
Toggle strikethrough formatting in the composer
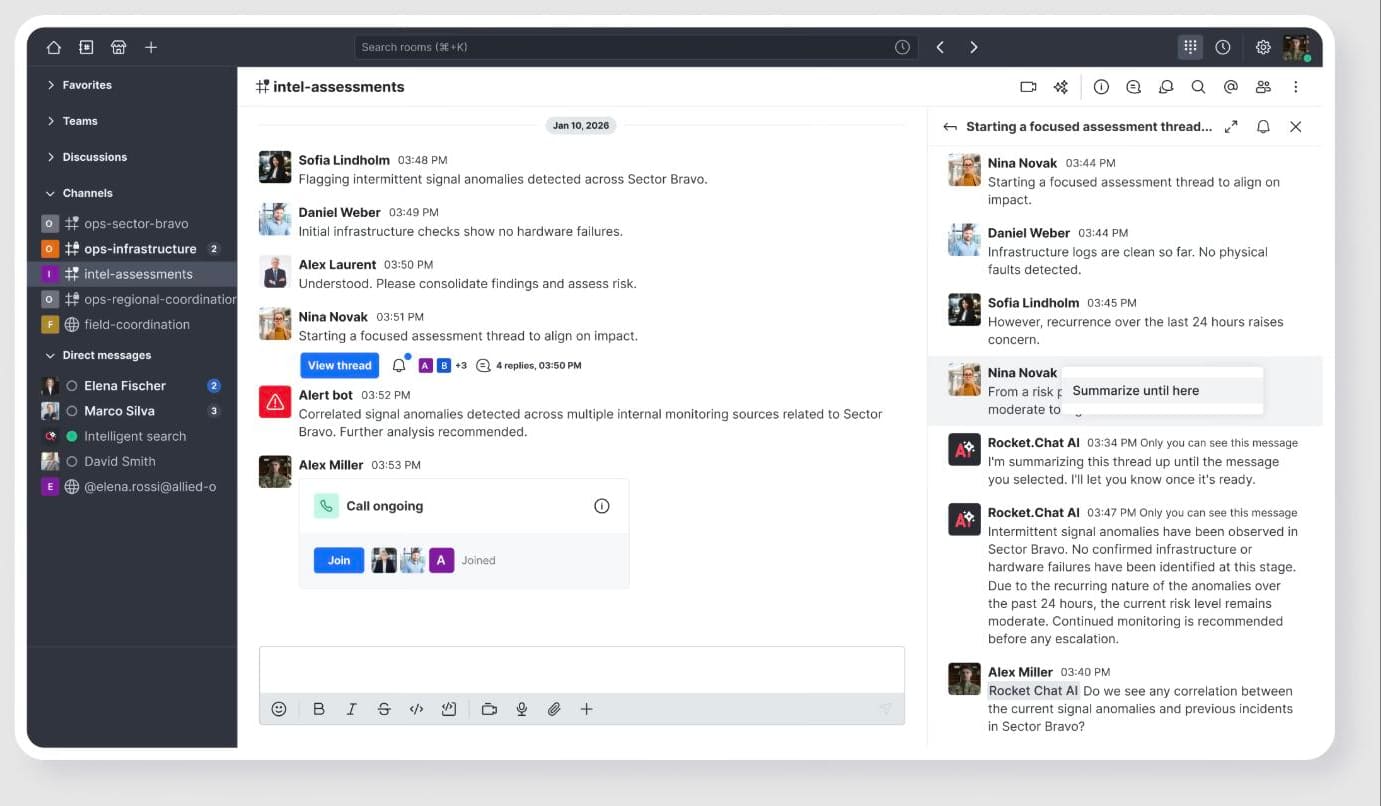tap(384, 709)
